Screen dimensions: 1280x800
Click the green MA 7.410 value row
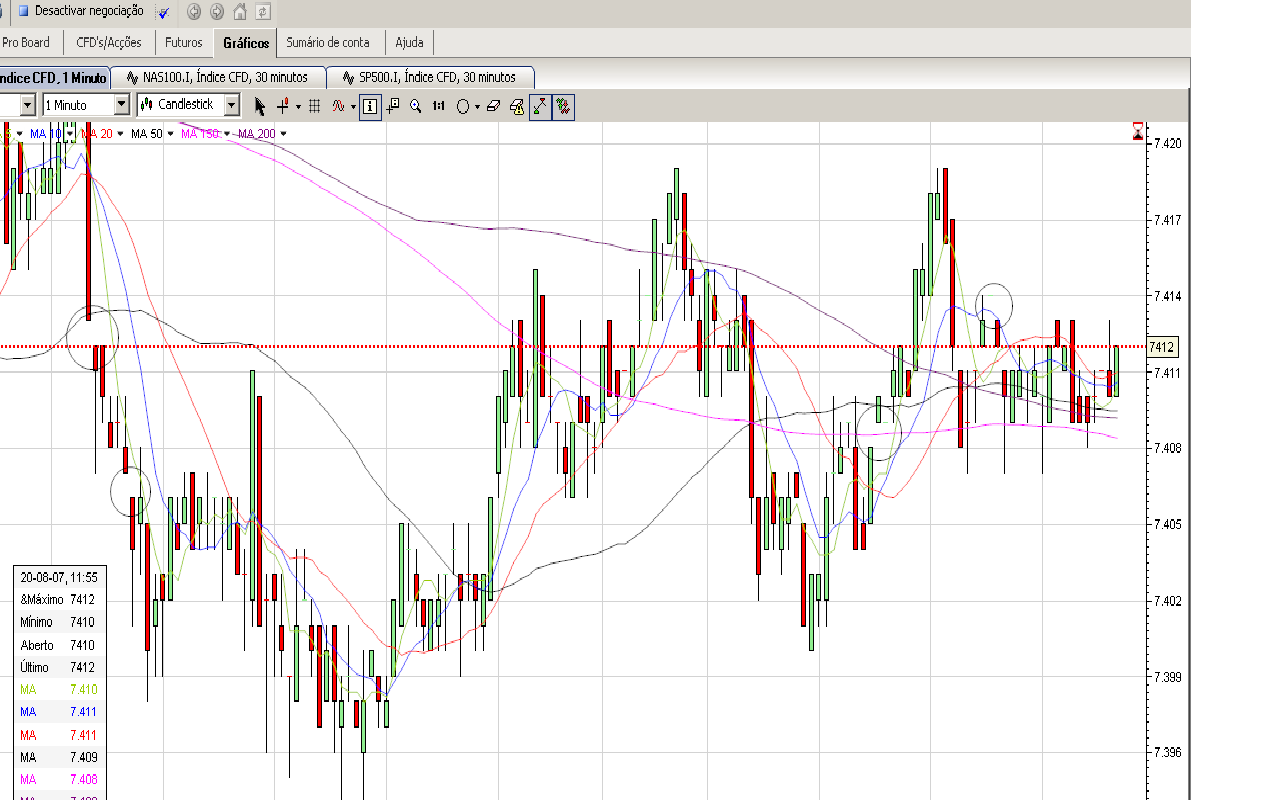coord(58,689)
